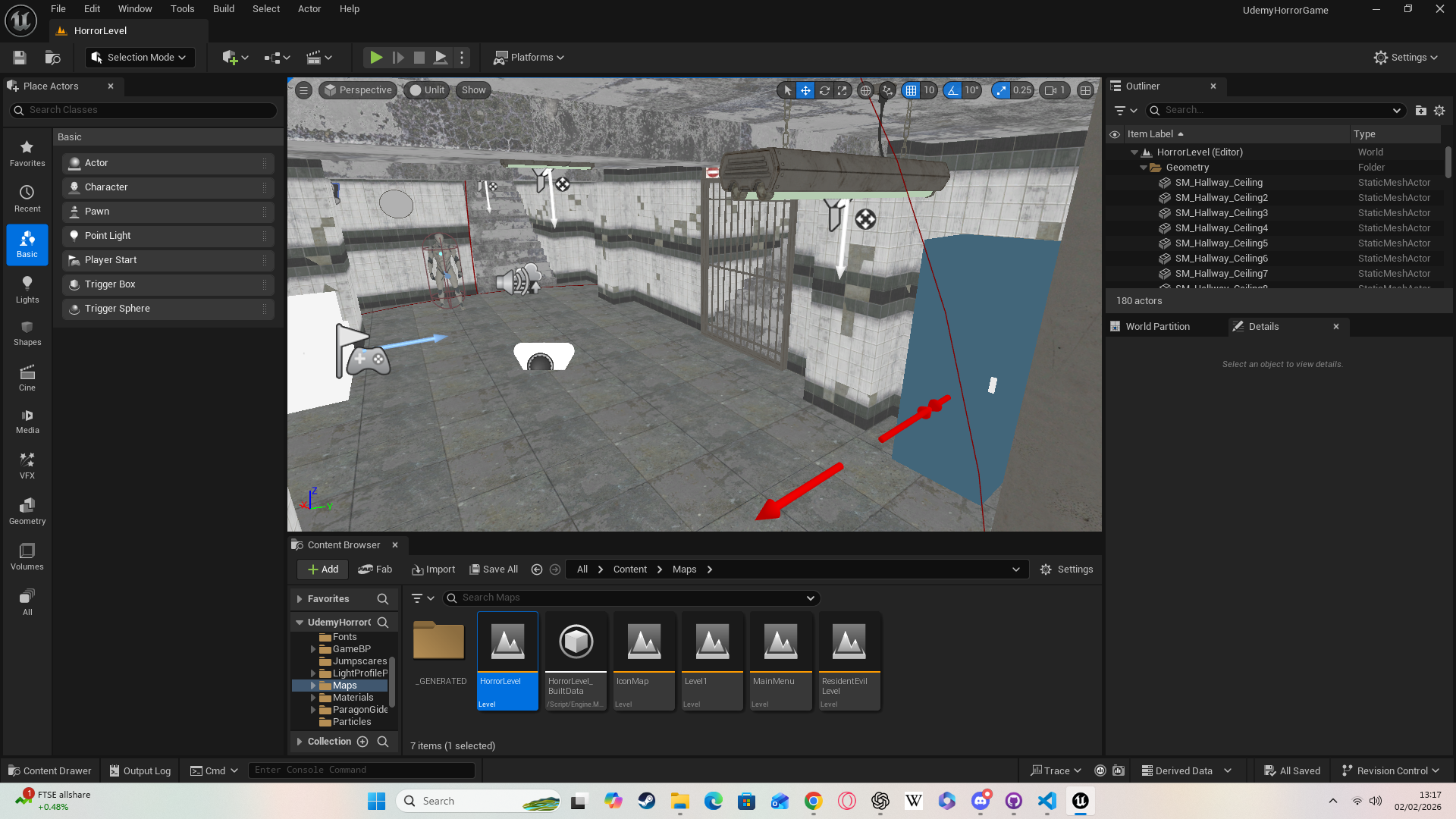
Task: Open the VFX category in Place Actors
Action: tap(27, 466)
